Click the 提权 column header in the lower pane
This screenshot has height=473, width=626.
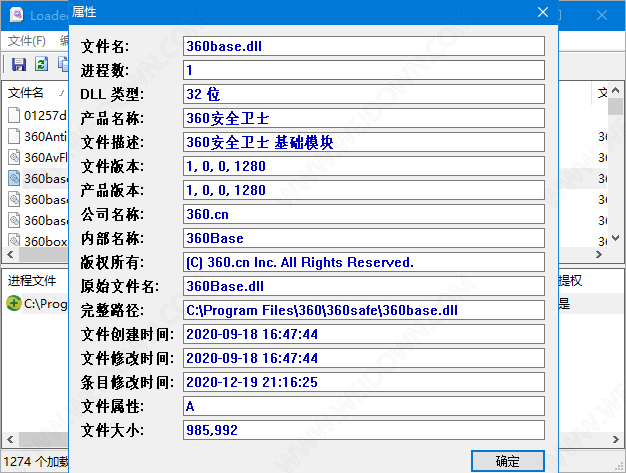570,281
